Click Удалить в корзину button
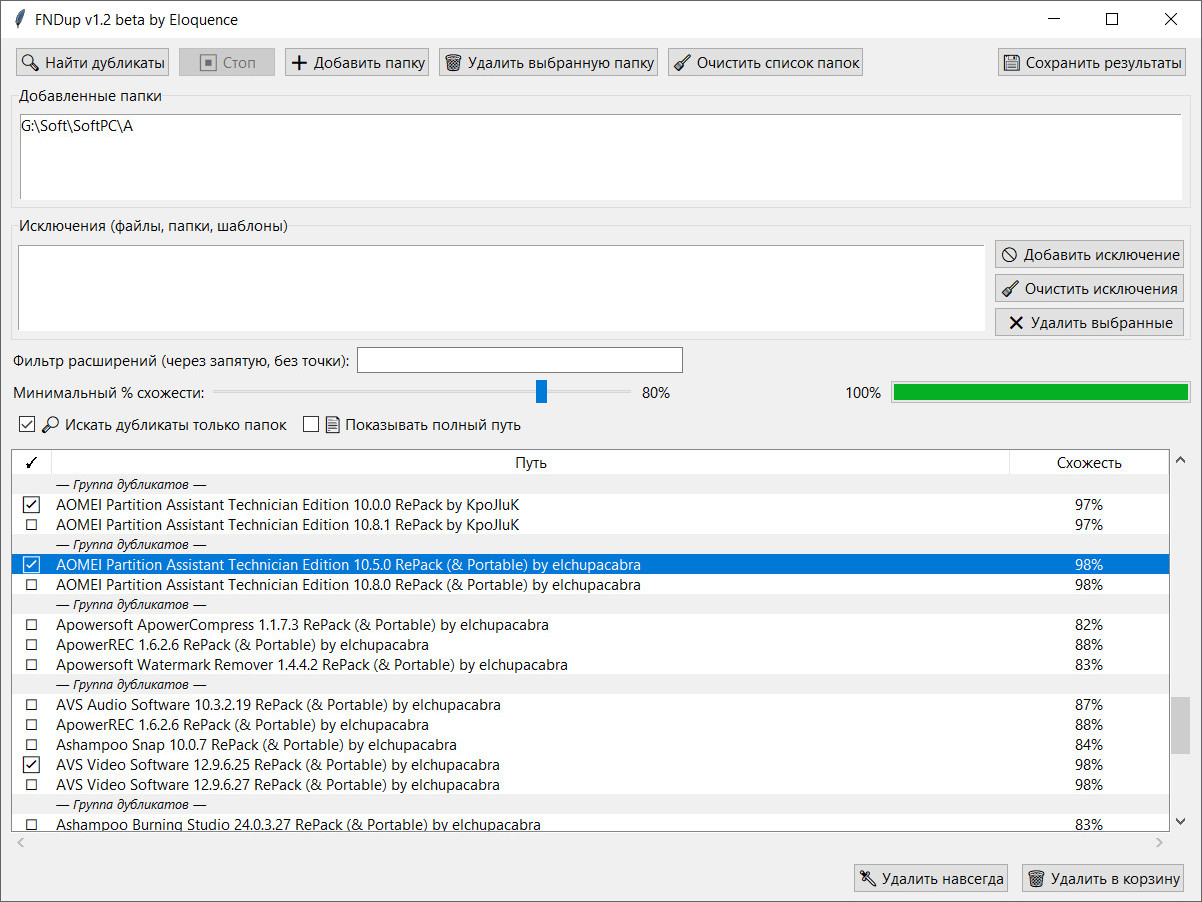1202x902 pixels. click(1103, 879)
